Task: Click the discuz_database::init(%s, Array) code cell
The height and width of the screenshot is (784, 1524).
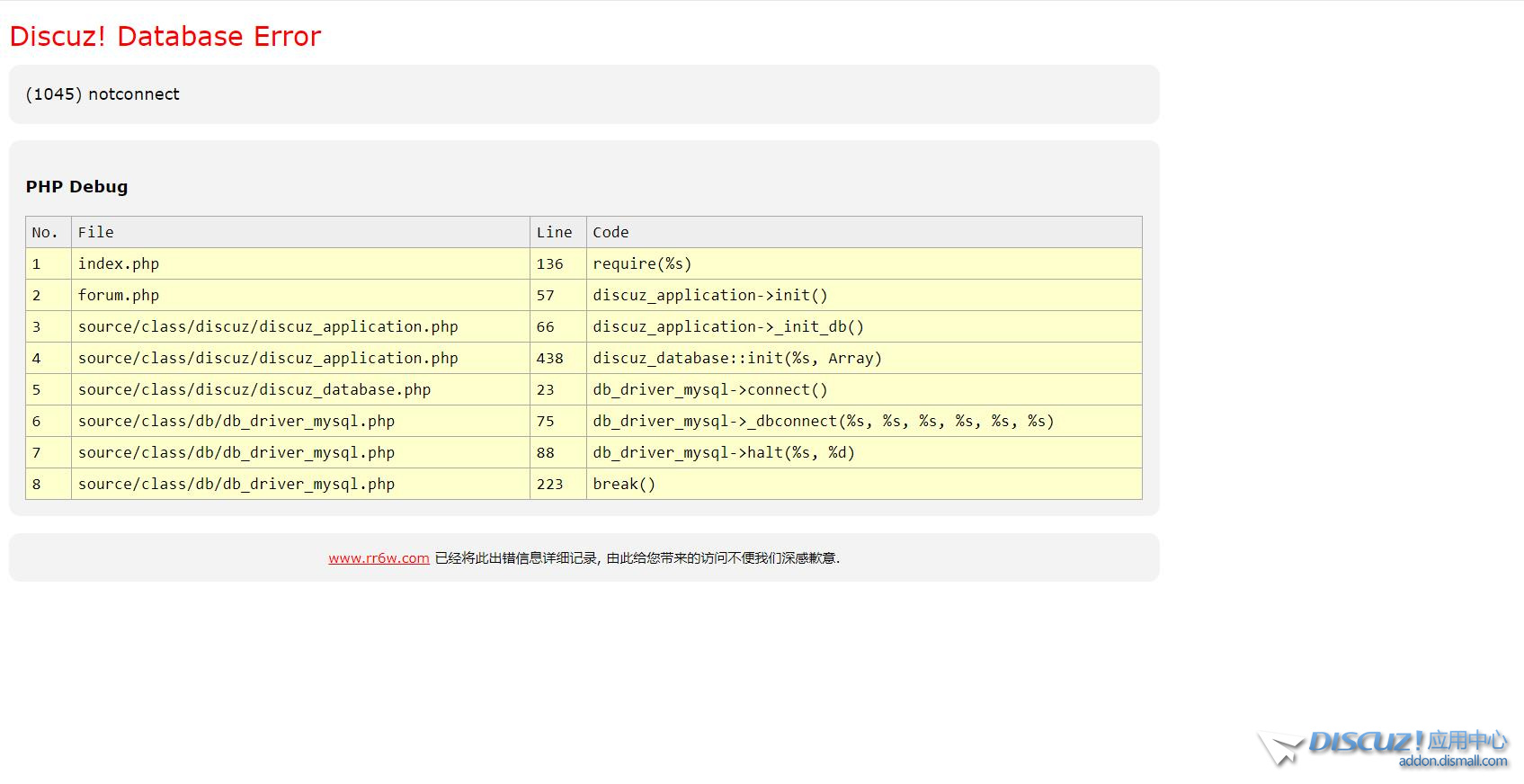Action: click(x=864, y=358)
